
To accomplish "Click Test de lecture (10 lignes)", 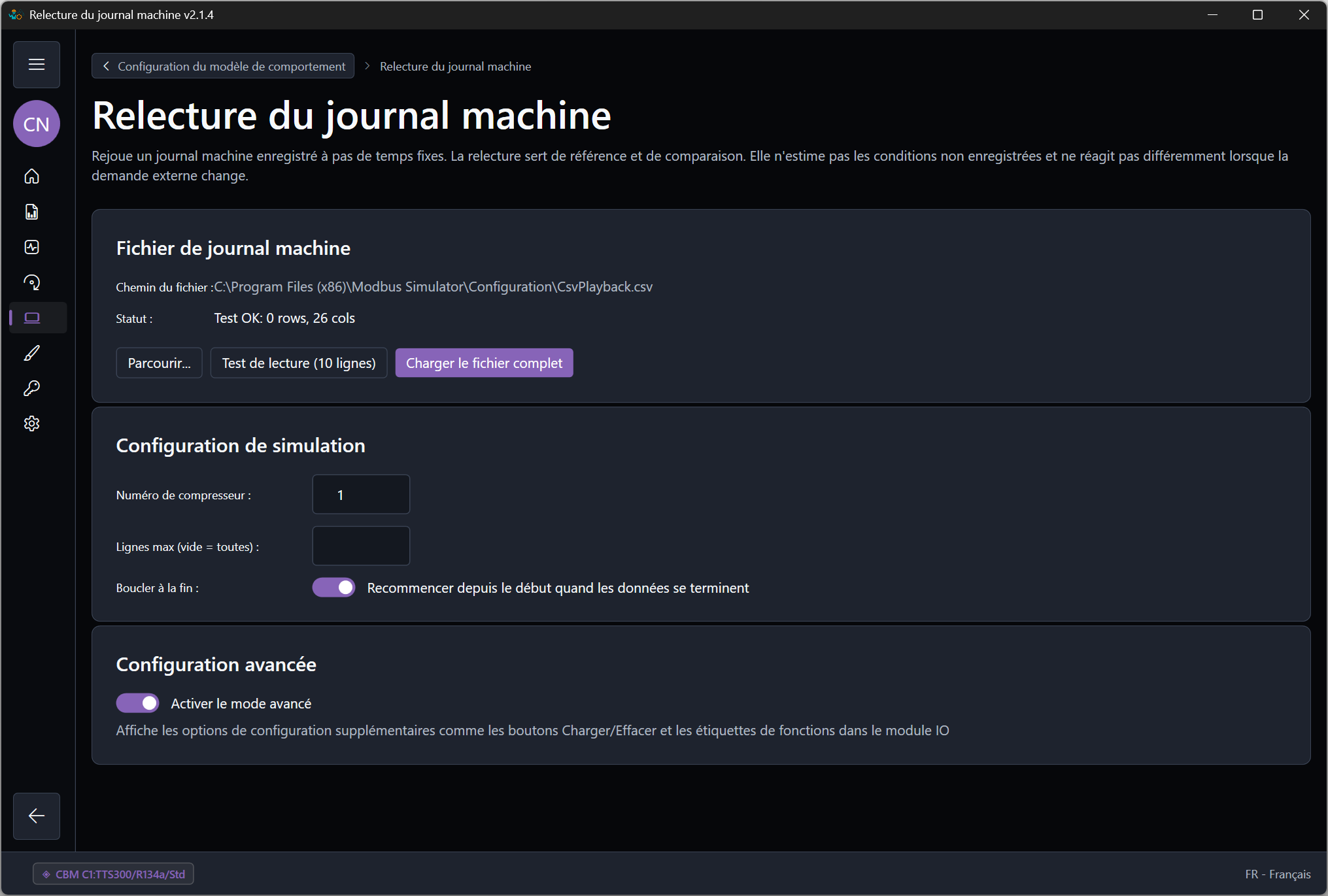I will point(299,363).
